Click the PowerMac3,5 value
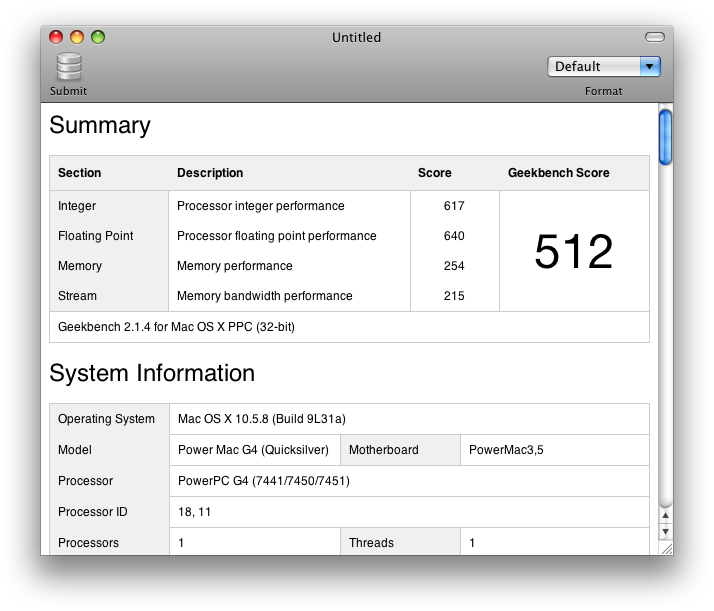 pyautogui.click(x=506, y=450)
